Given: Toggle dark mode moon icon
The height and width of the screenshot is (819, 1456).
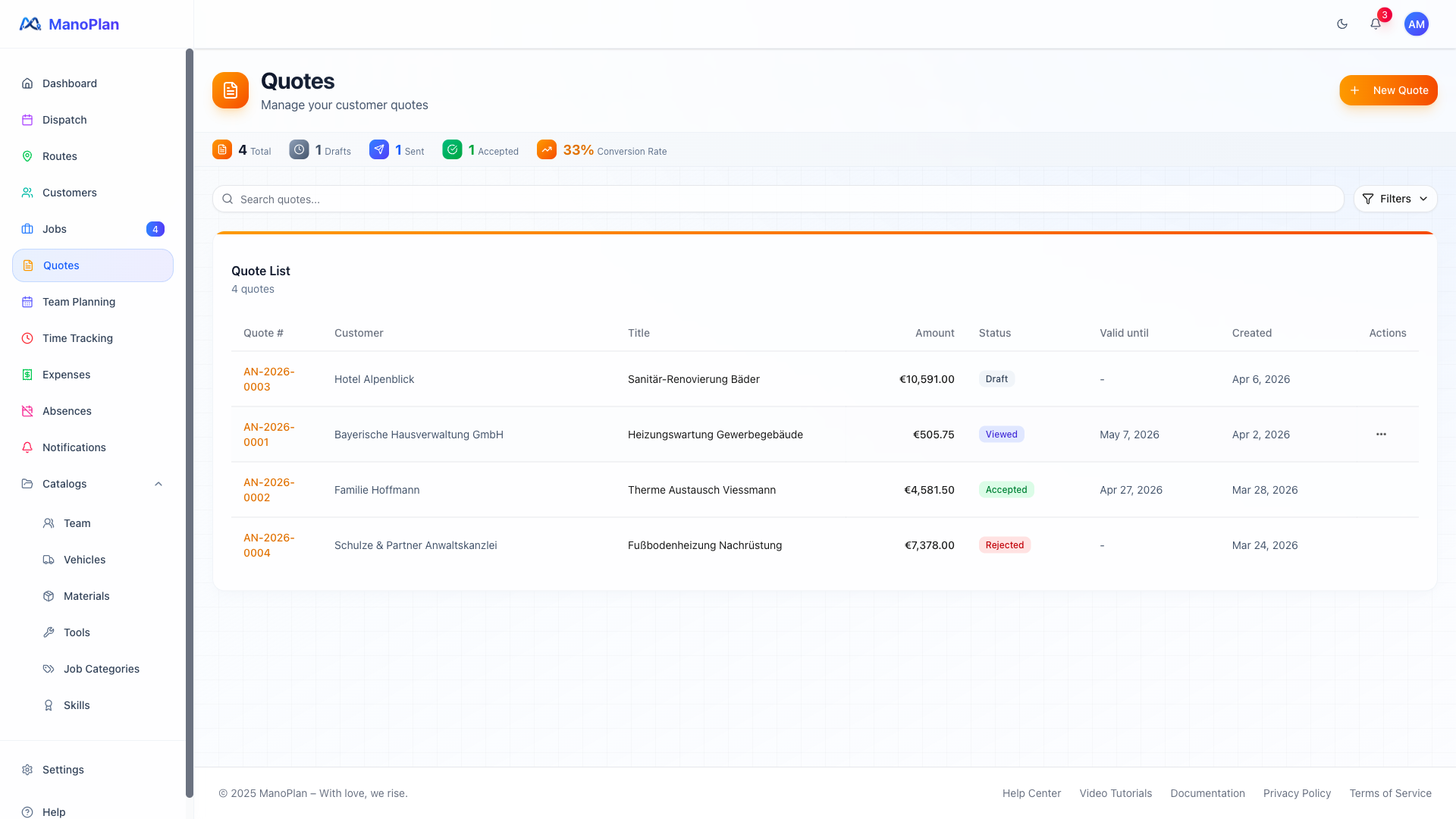Looking at the screenshot, I should [x=1342, y=24].
